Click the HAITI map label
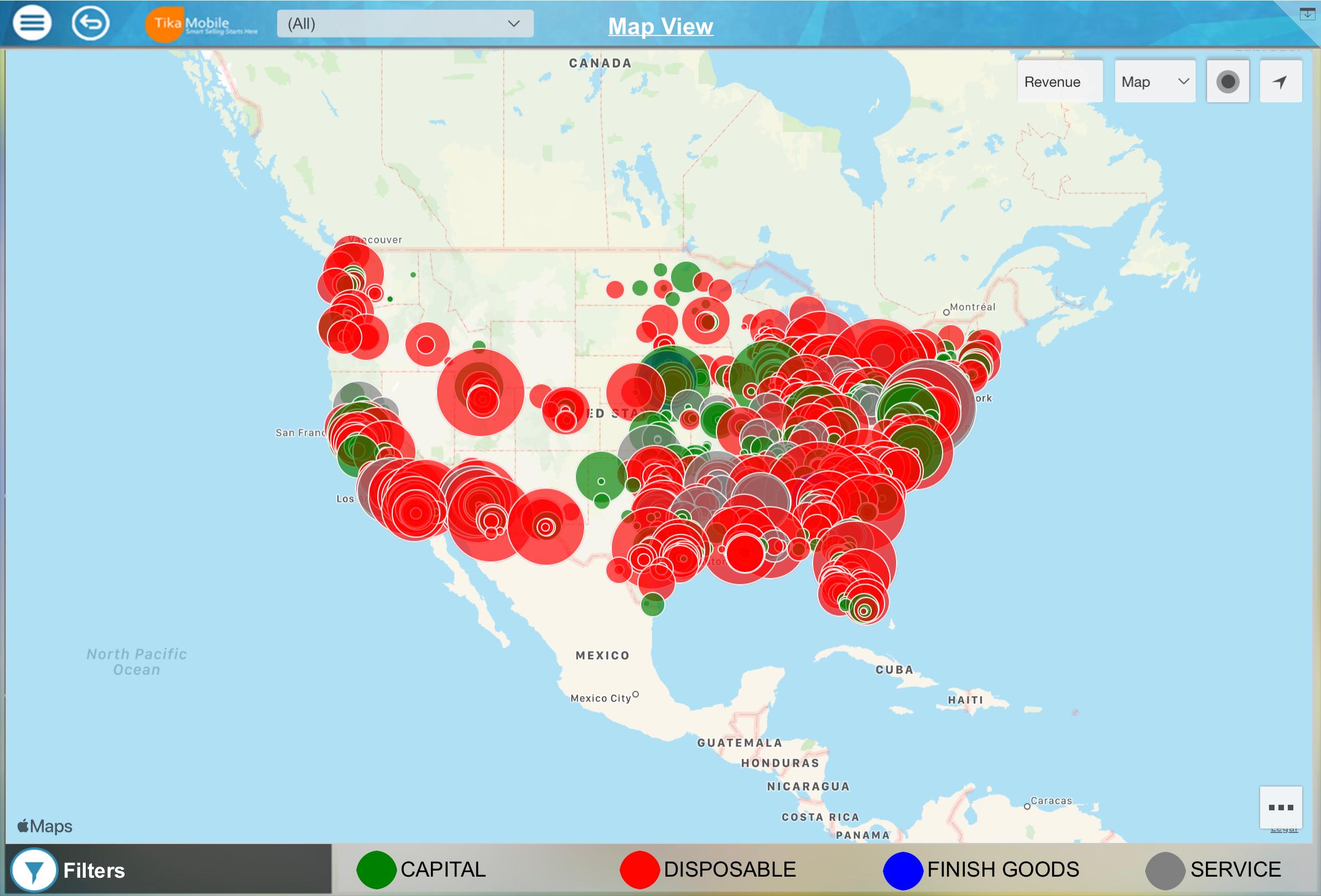Image resolution: width=1321 pixels, height=896 pixels. (965, 700)
